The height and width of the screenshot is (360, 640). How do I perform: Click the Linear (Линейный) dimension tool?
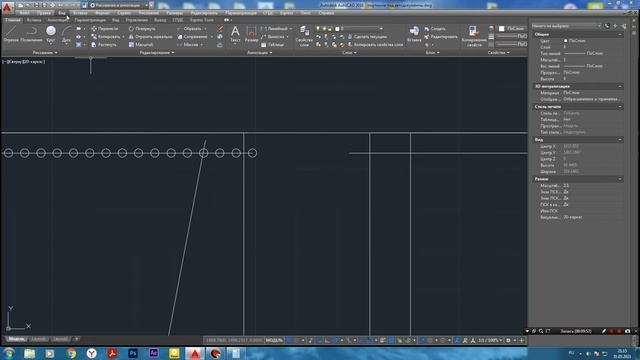pyautogui.click(x=275, y=29)
